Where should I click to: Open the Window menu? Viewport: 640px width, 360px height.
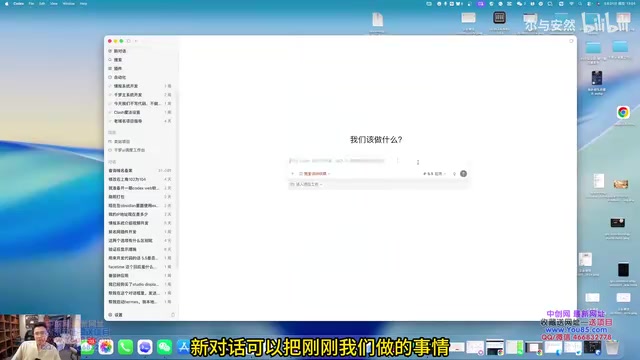click(69, 4)
